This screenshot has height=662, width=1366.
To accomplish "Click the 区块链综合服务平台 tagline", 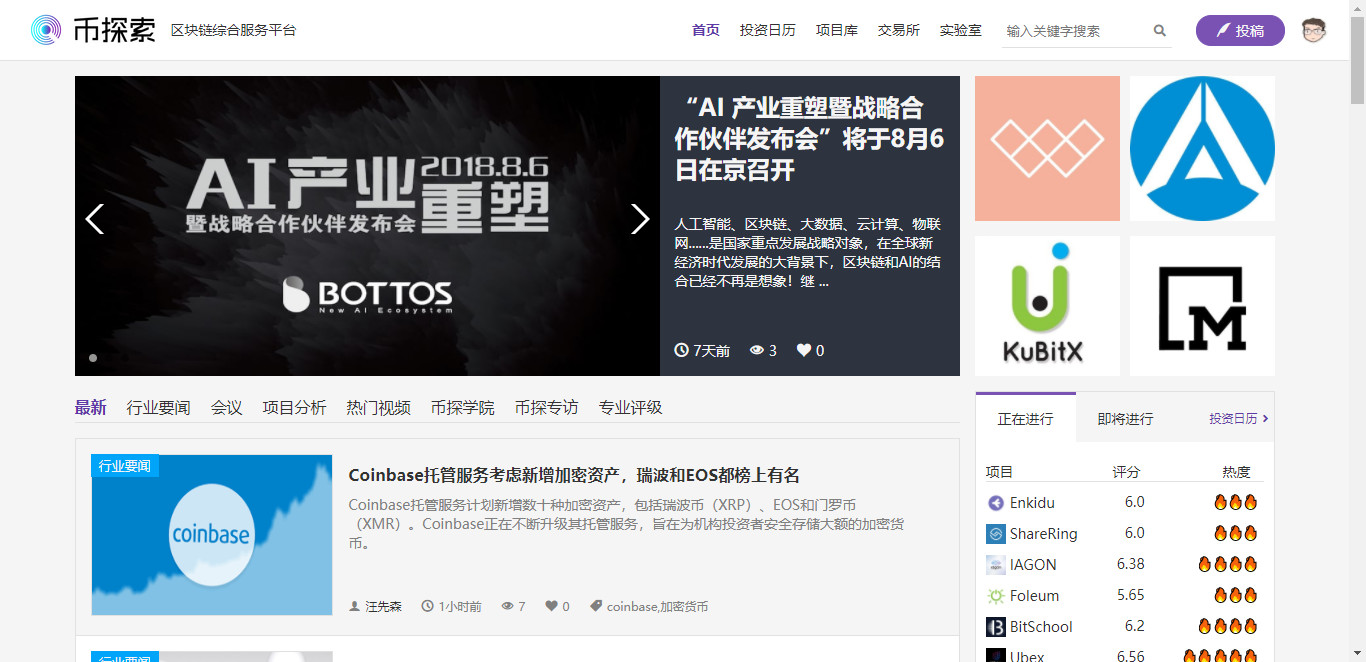I will [234, 30].
